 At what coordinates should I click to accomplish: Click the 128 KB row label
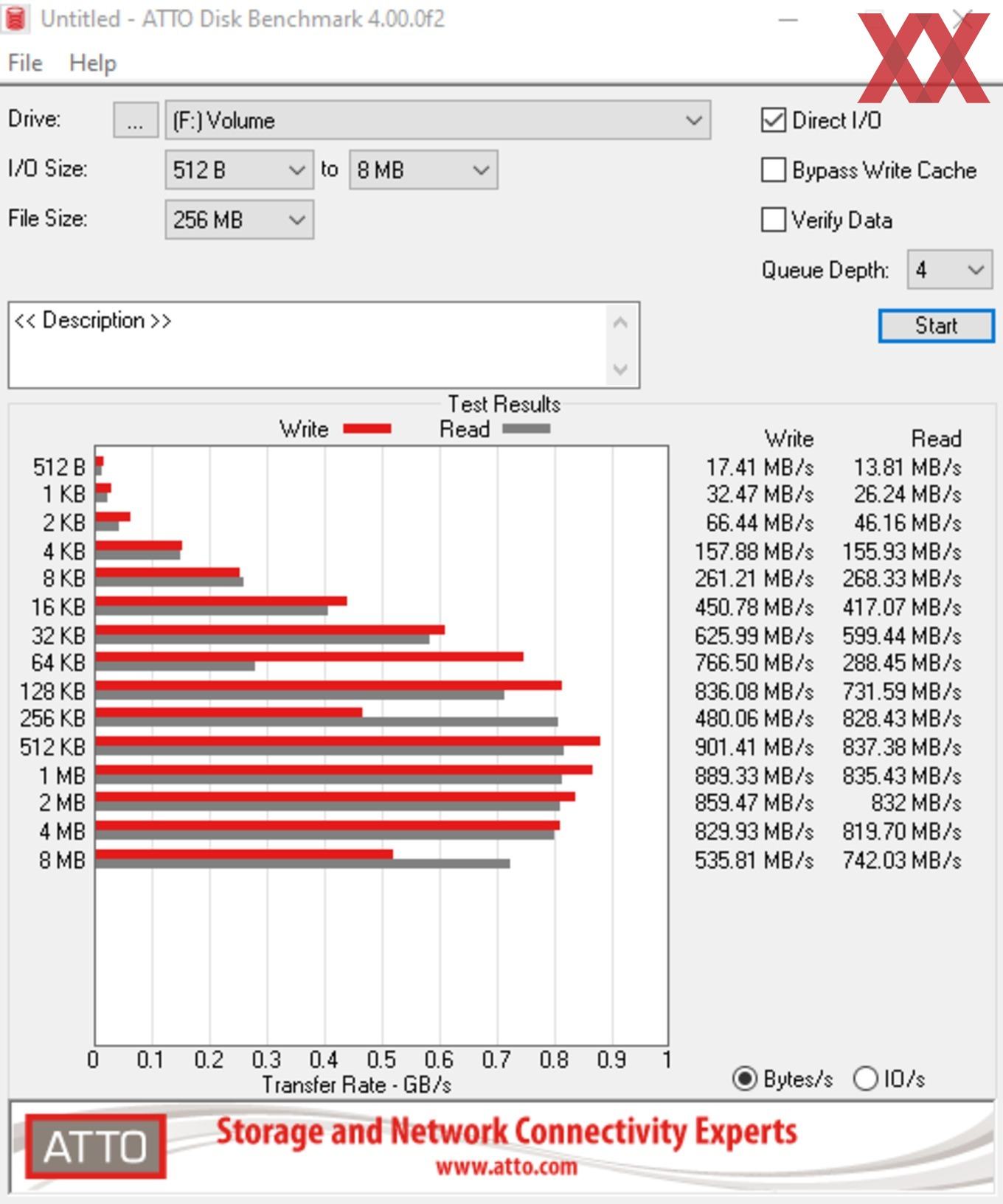pos(53,692)
